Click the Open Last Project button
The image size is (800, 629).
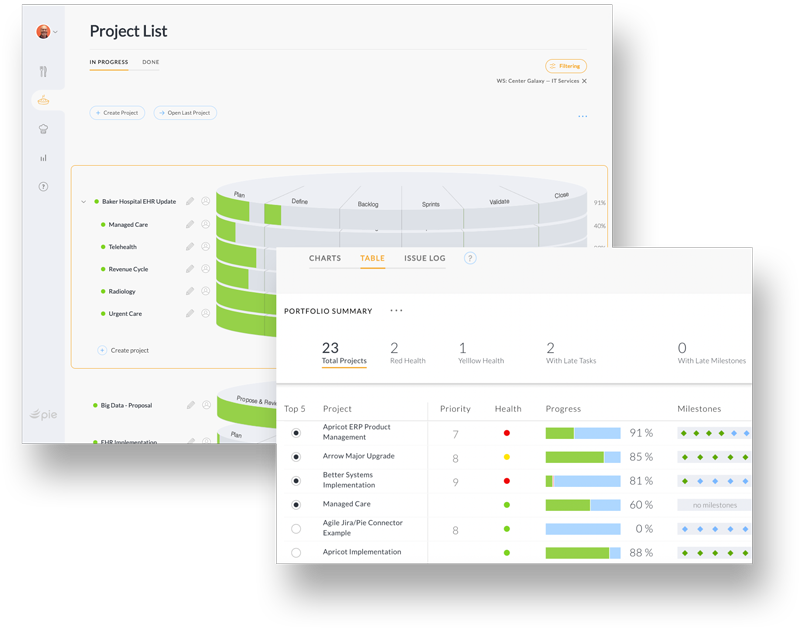185,113
